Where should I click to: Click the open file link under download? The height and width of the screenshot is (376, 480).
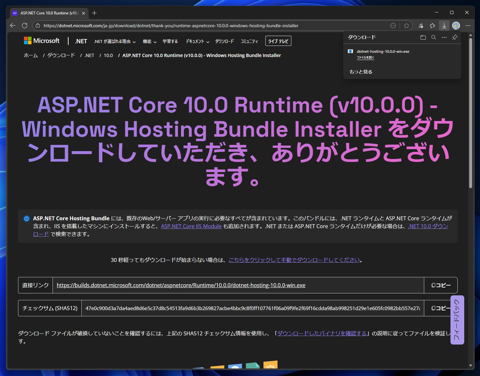[365, 58]
